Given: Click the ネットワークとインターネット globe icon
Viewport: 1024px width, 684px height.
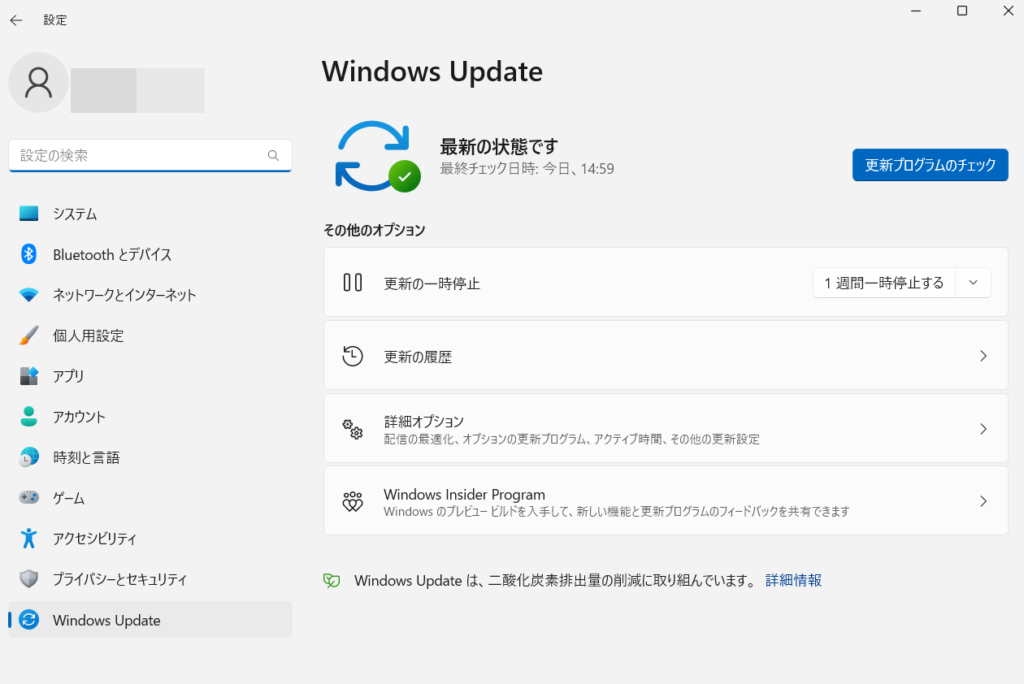Looking at the screenshot, I should (x=26, y=295).
